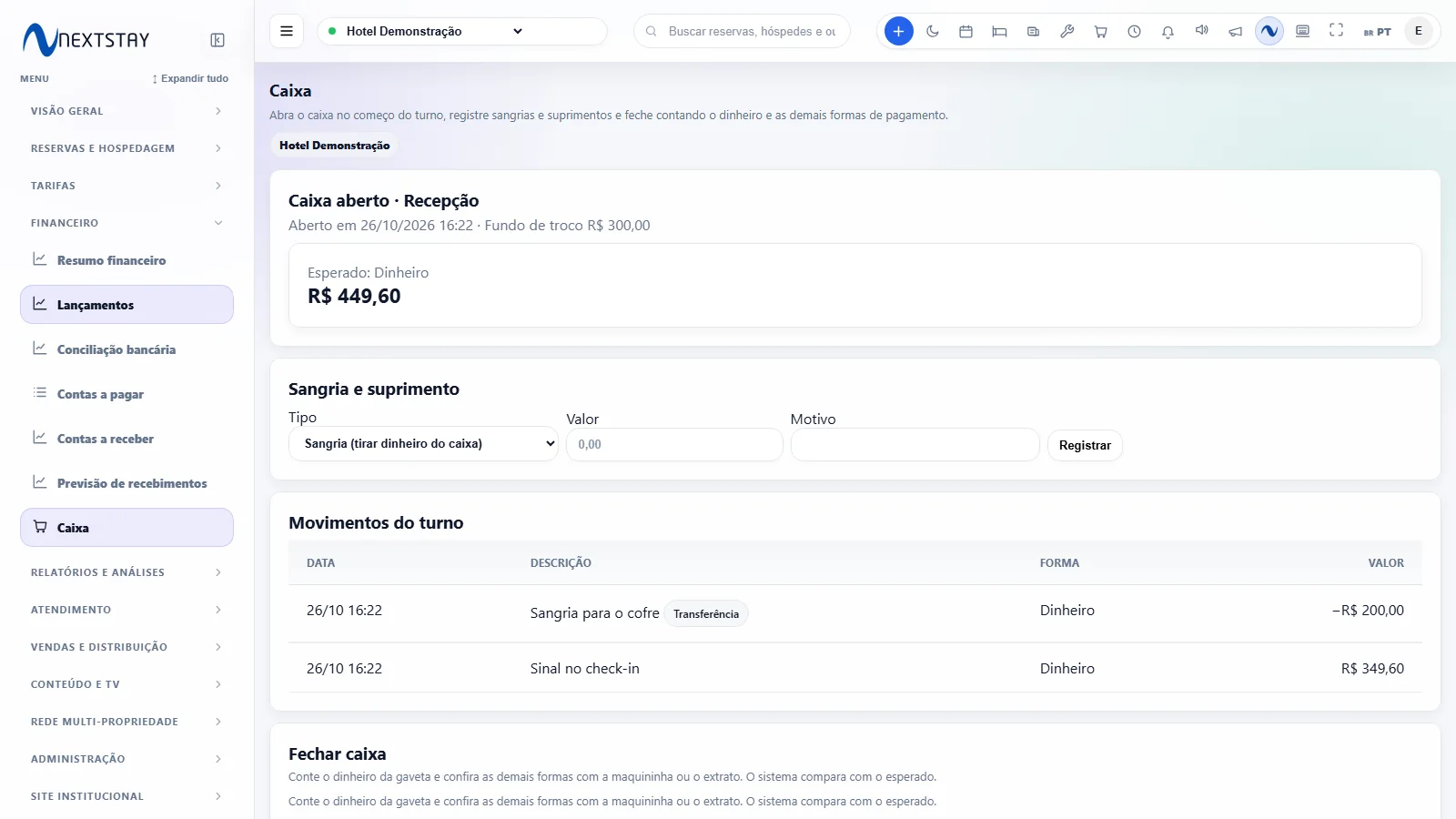Open the Hotel Demonstração property dropdown
This screenshot has height=819, width=1456.
[462, 31]
